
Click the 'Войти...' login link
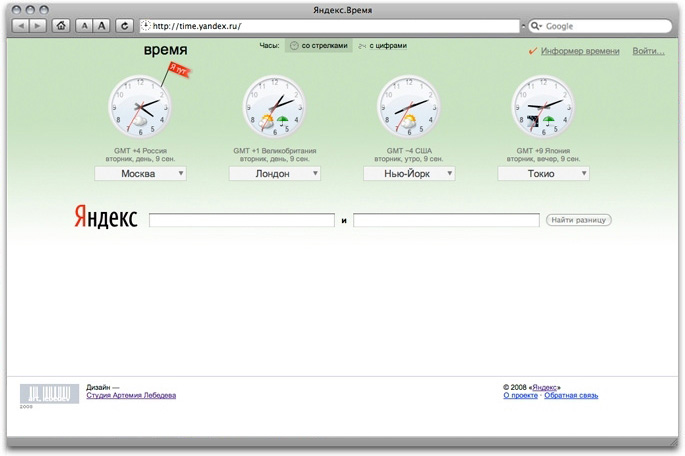pyautogui.click(x=648, y=51)
